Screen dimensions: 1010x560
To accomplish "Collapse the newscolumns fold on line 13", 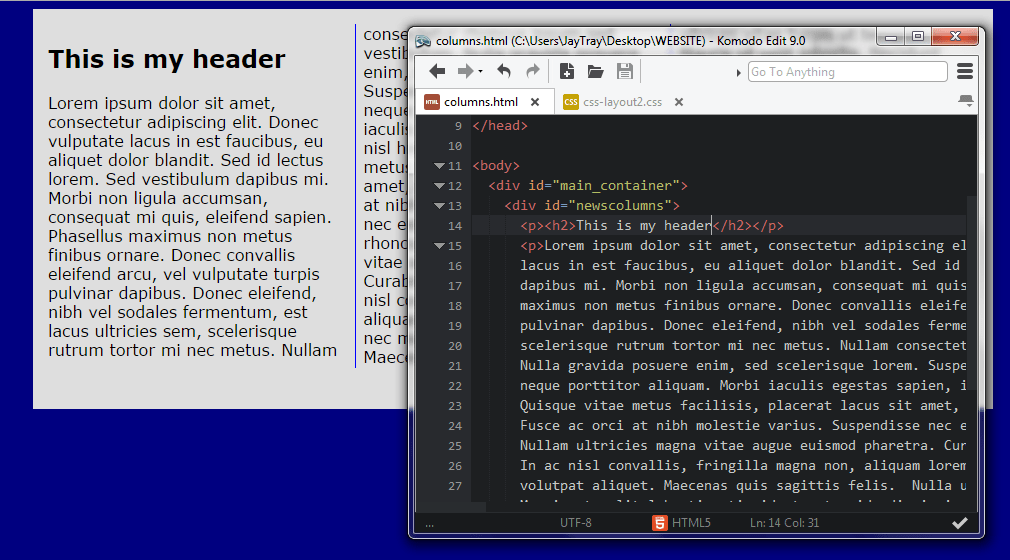I will tap(439, 206).
